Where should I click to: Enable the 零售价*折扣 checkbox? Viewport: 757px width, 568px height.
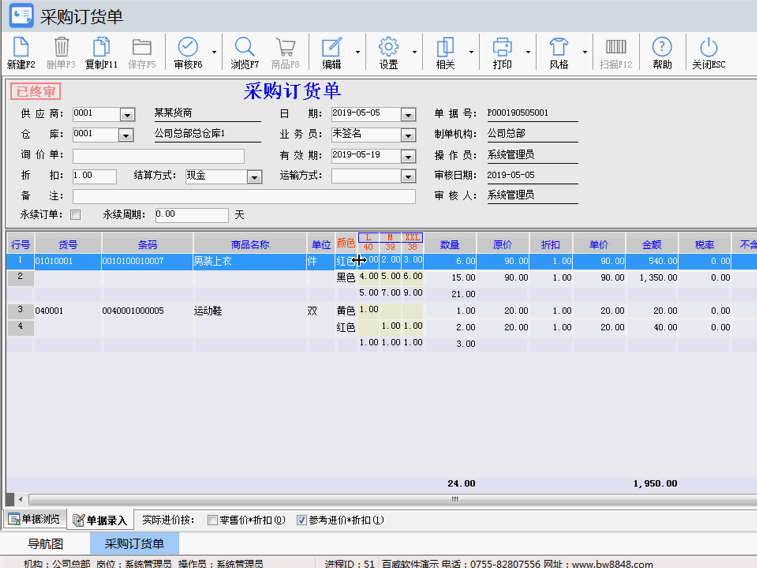pyautogui.click(x=212, y=520)
